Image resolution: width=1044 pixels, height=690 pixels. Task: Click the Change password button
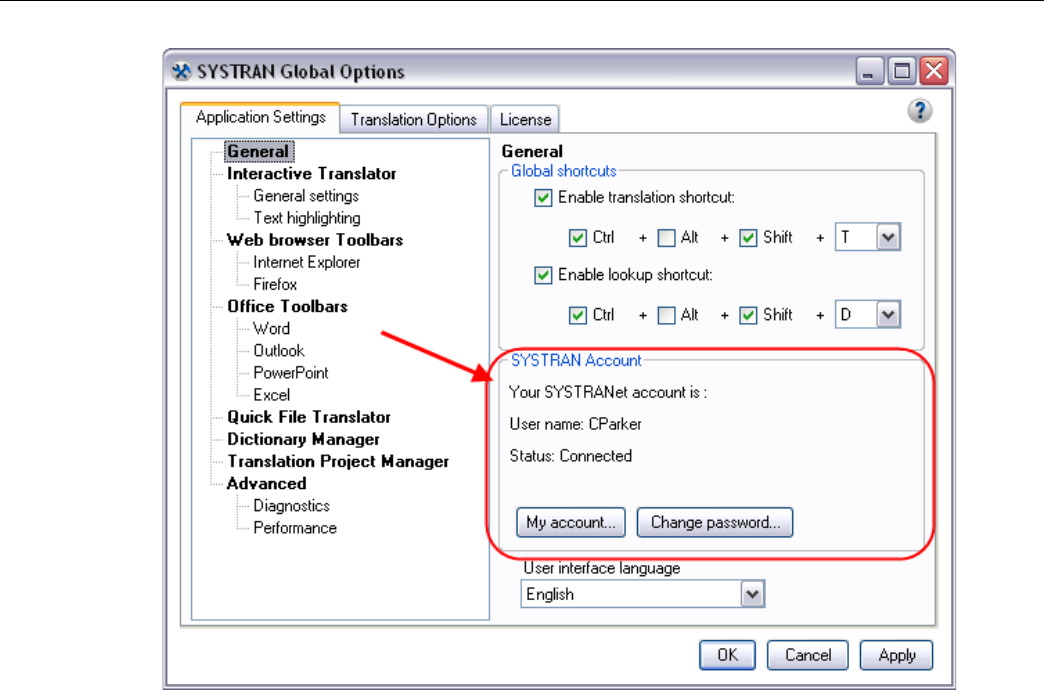(715, 522)
